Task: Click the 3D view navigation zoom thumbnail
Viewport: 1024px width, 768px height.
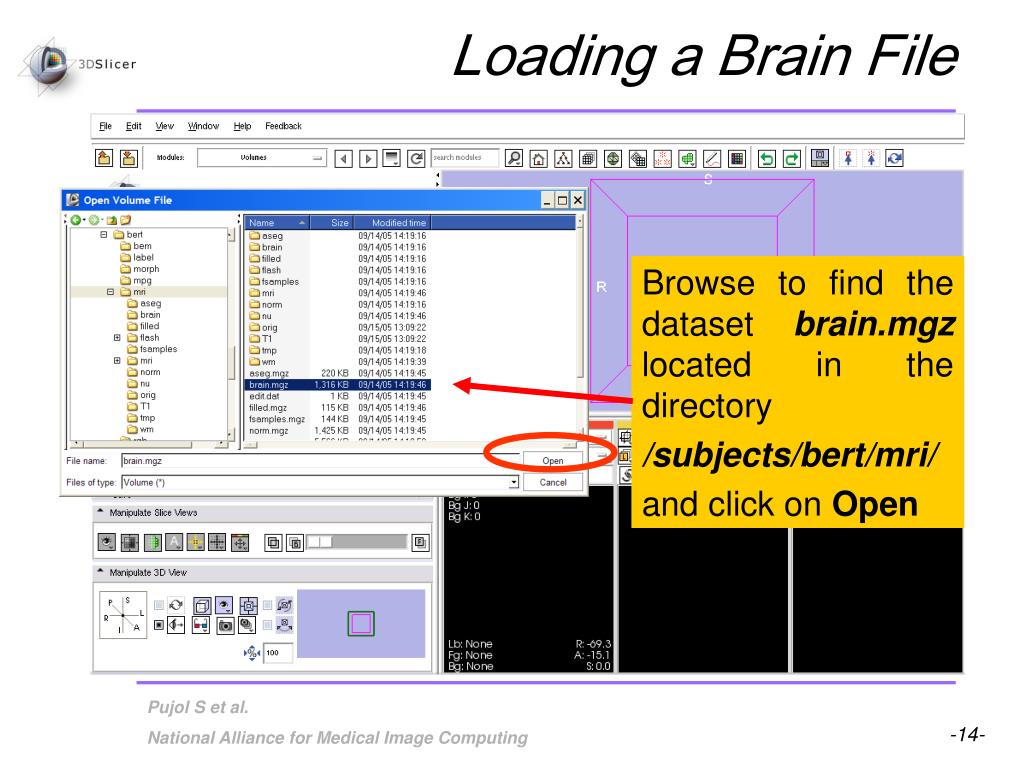Action: [x=361, y=624]
